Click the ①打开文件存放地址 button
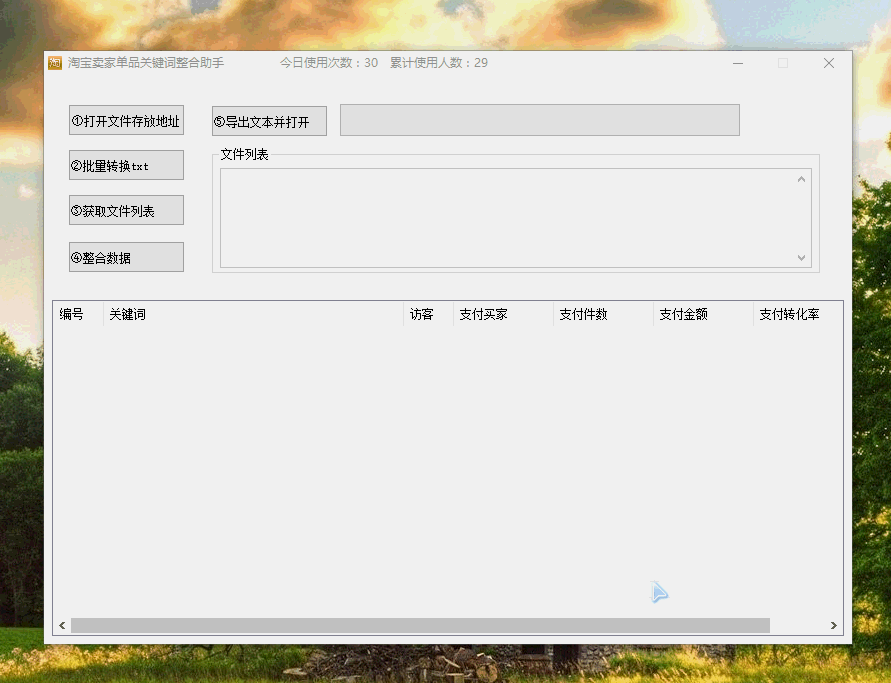 pyautogui.click(x=126, y=121)
